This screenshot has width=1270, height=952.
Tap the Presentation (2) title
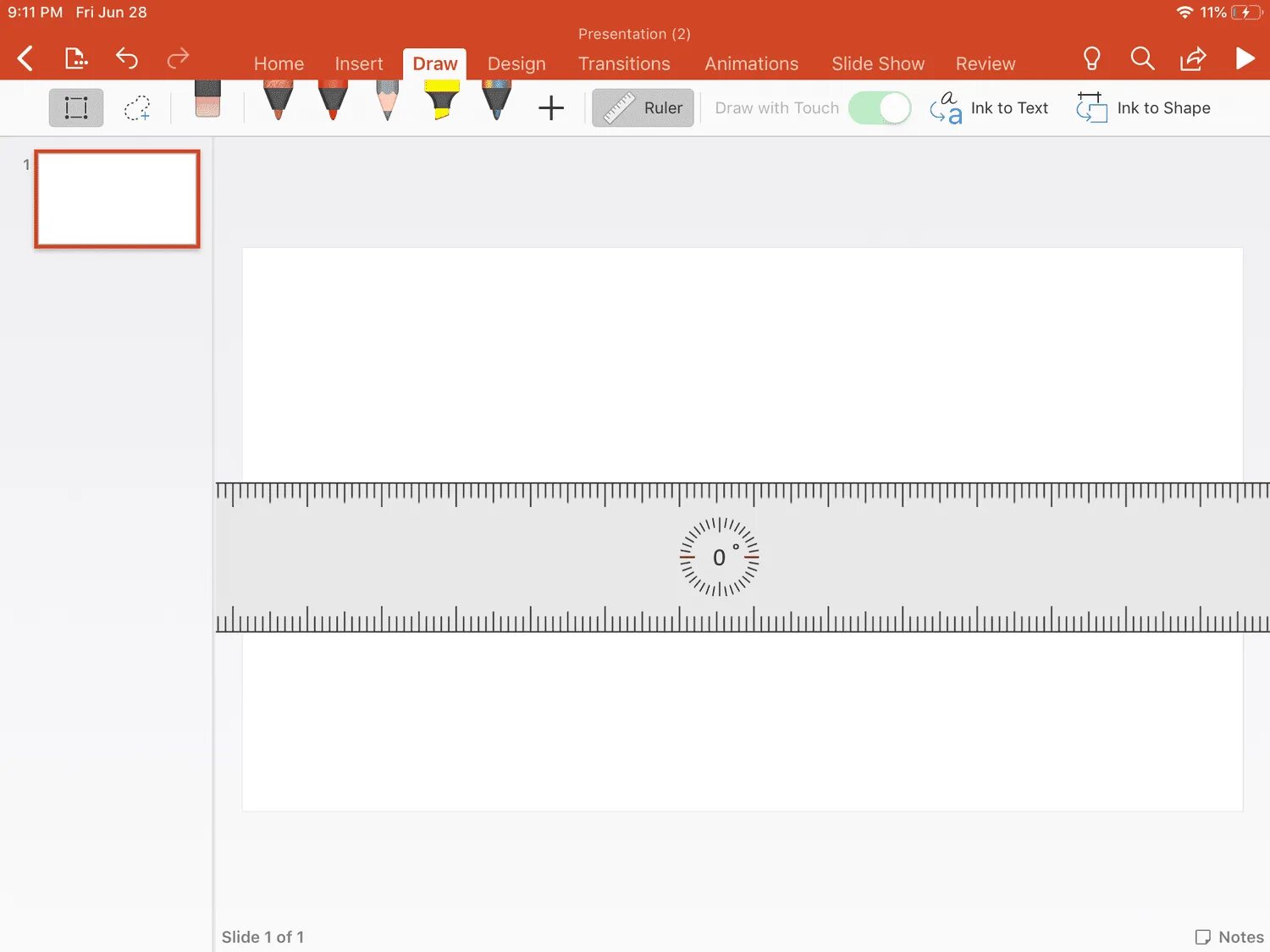pyautogui.click(x=634, y=34)
